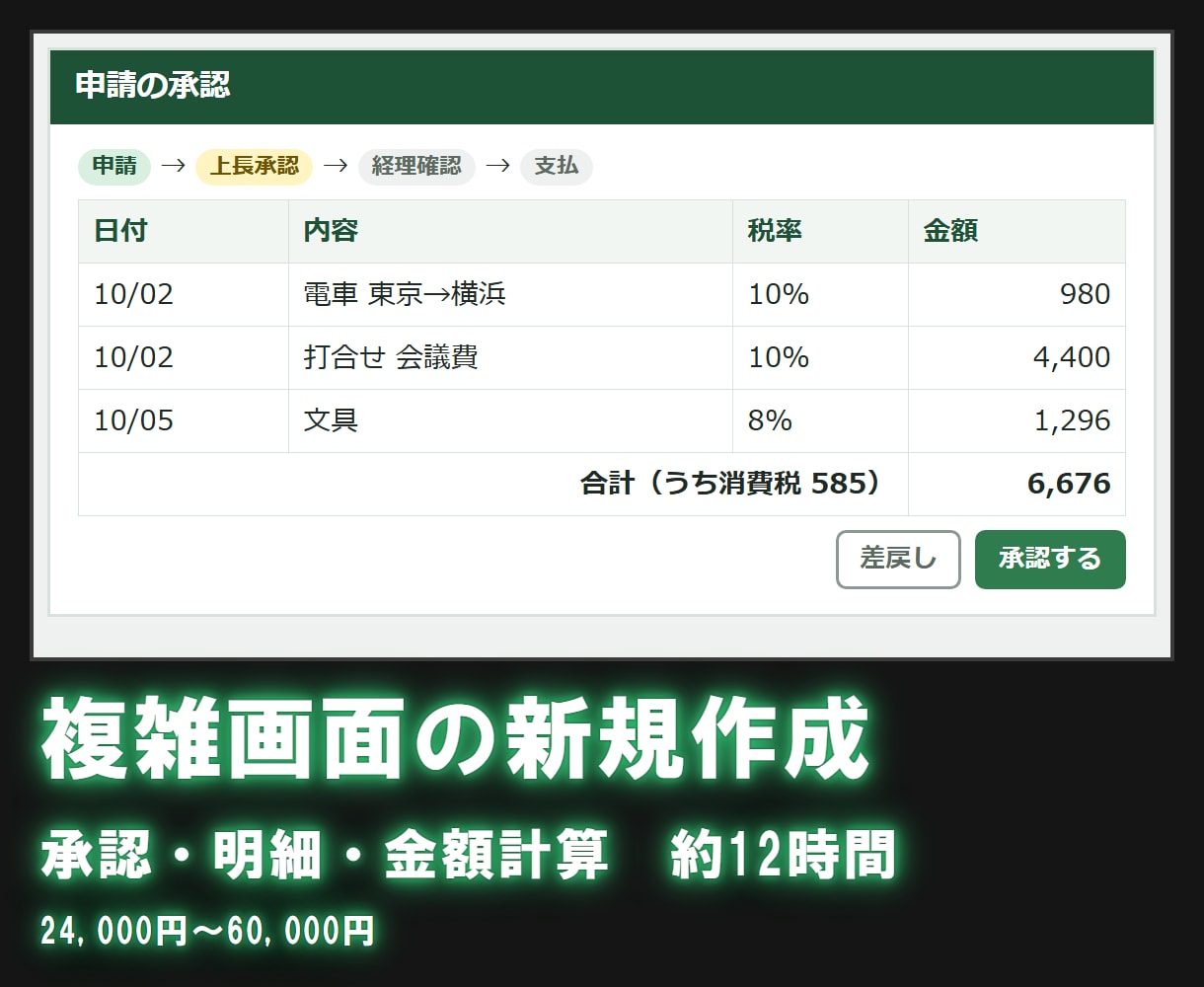Select the 申請 step pill
Image resolution: width=1204 pixels, height=987 pixels.
(114, 167)
